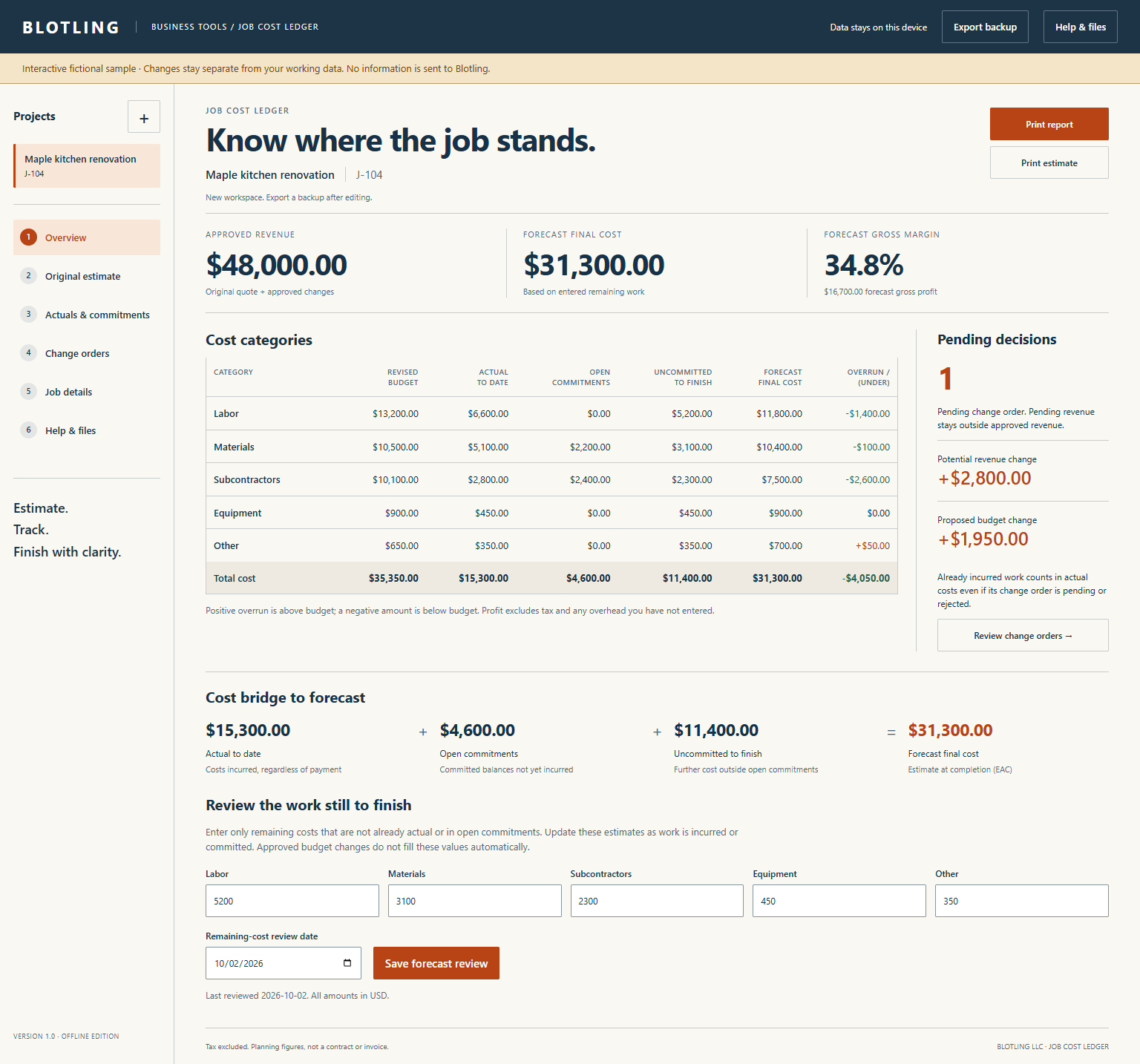Click forecast gross margin 34.8%

coord(864,265)
